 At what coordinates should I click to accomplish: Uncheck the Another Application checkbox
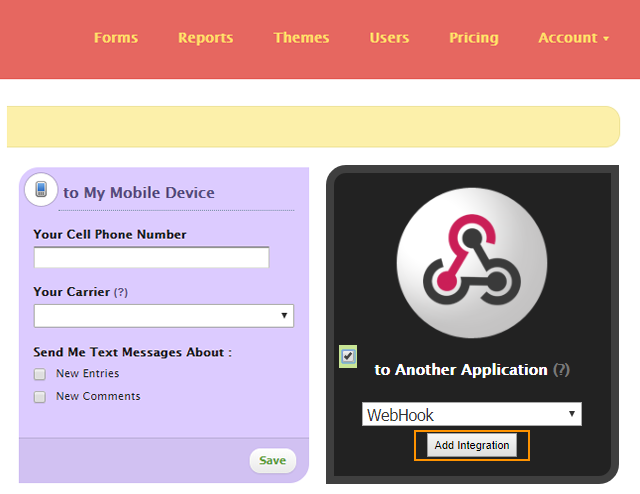348,356
